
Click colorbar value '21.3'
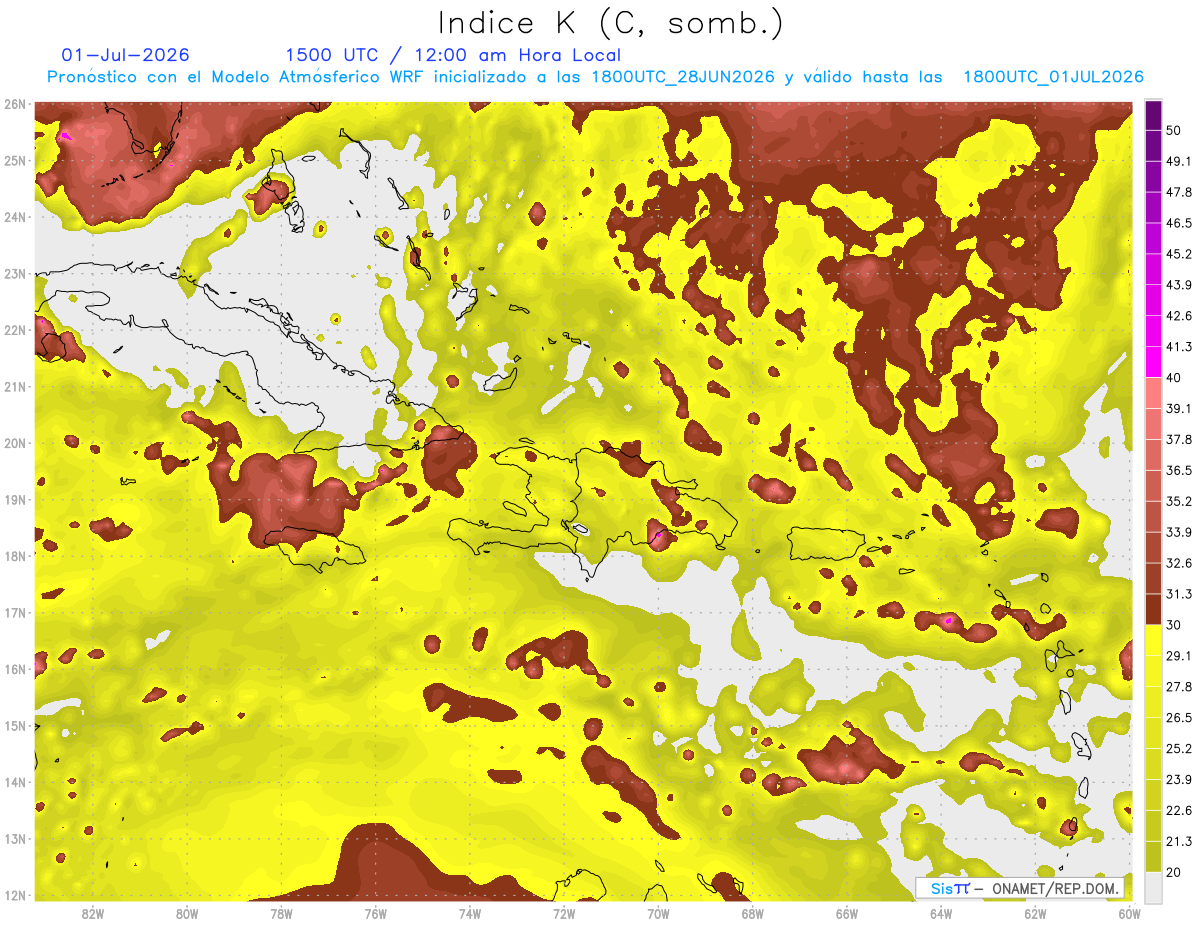point(1179,842)
